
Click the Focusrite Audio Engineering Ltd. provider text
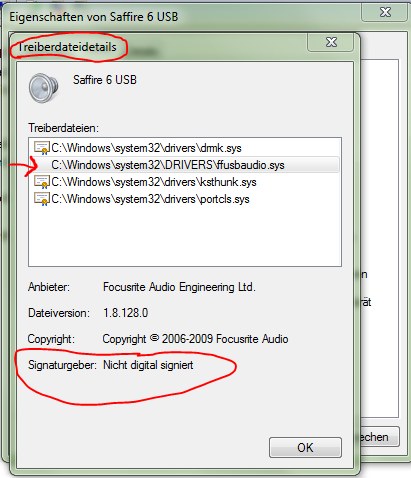point(179,287)
